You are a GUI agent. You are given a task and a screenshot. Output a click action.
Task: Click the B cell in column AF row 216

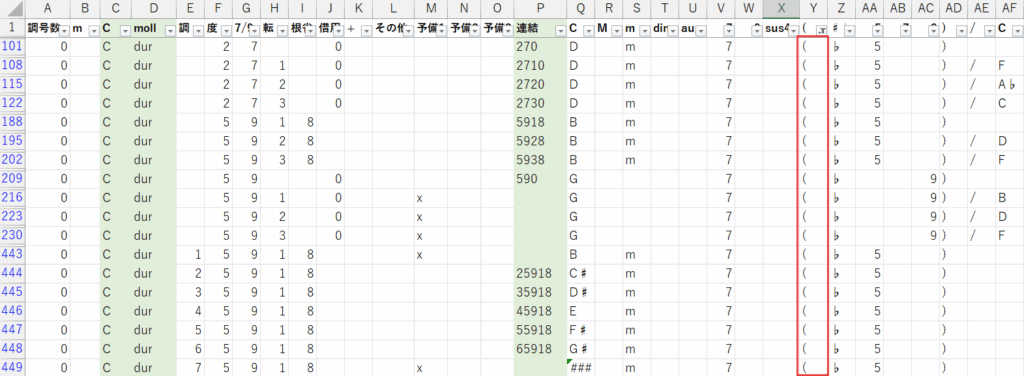pos(1009,198)
